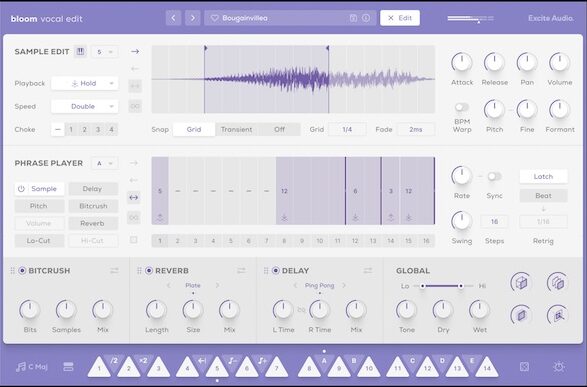
Task: Click the Beat button
Action: [543, 195]
